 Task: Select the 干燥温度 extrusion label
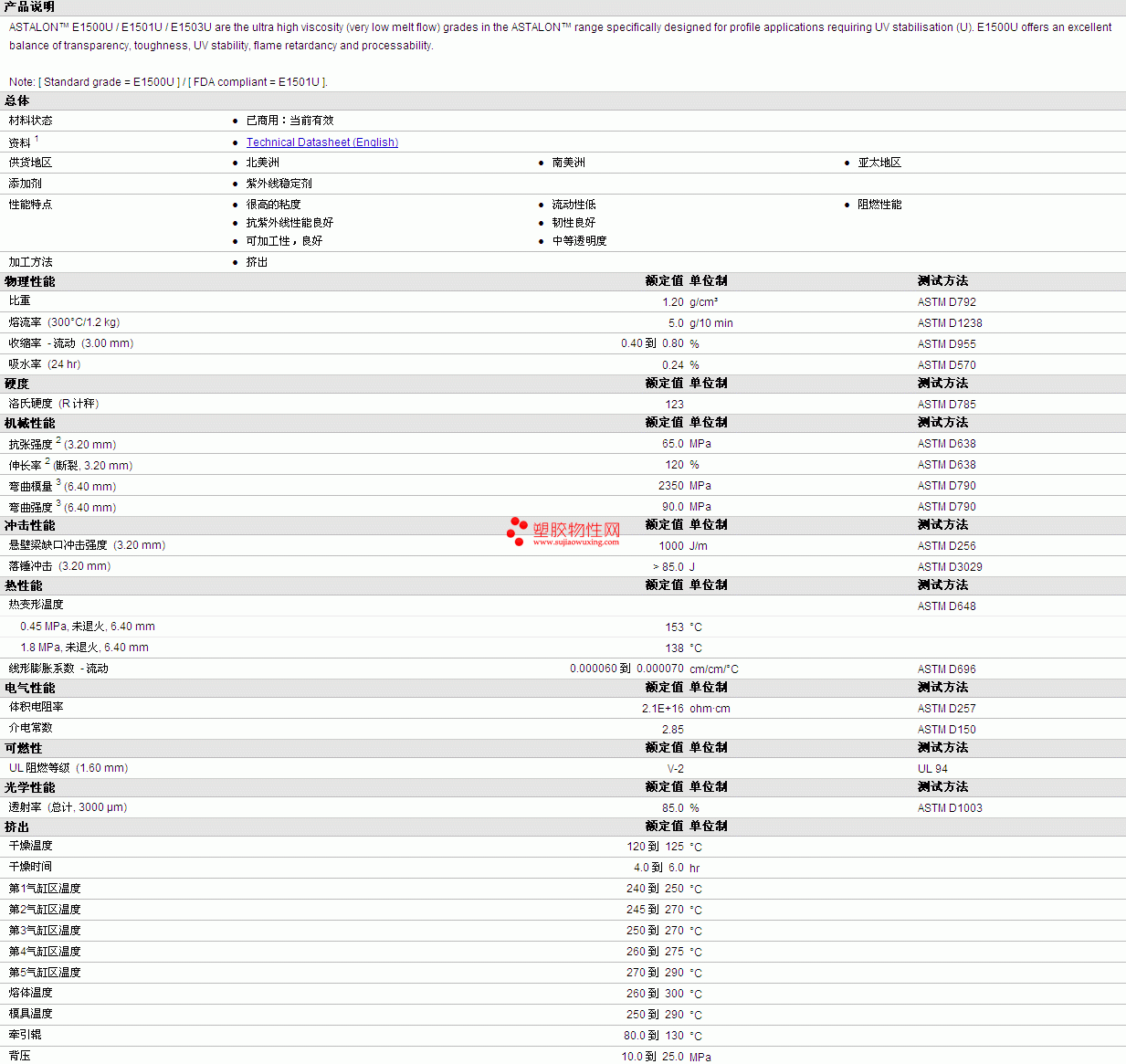pyautogui.click(x=31, y=846)
